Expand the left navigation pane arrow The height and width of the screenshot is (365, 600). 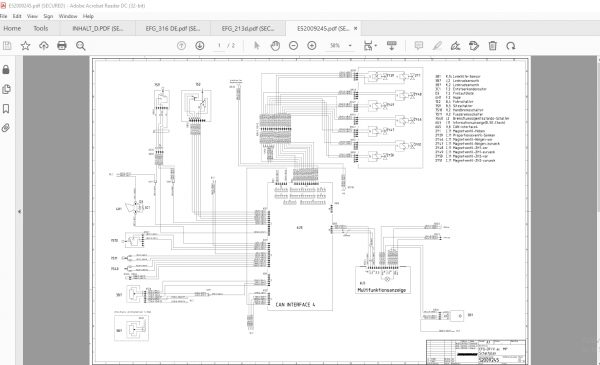point(20,211)
